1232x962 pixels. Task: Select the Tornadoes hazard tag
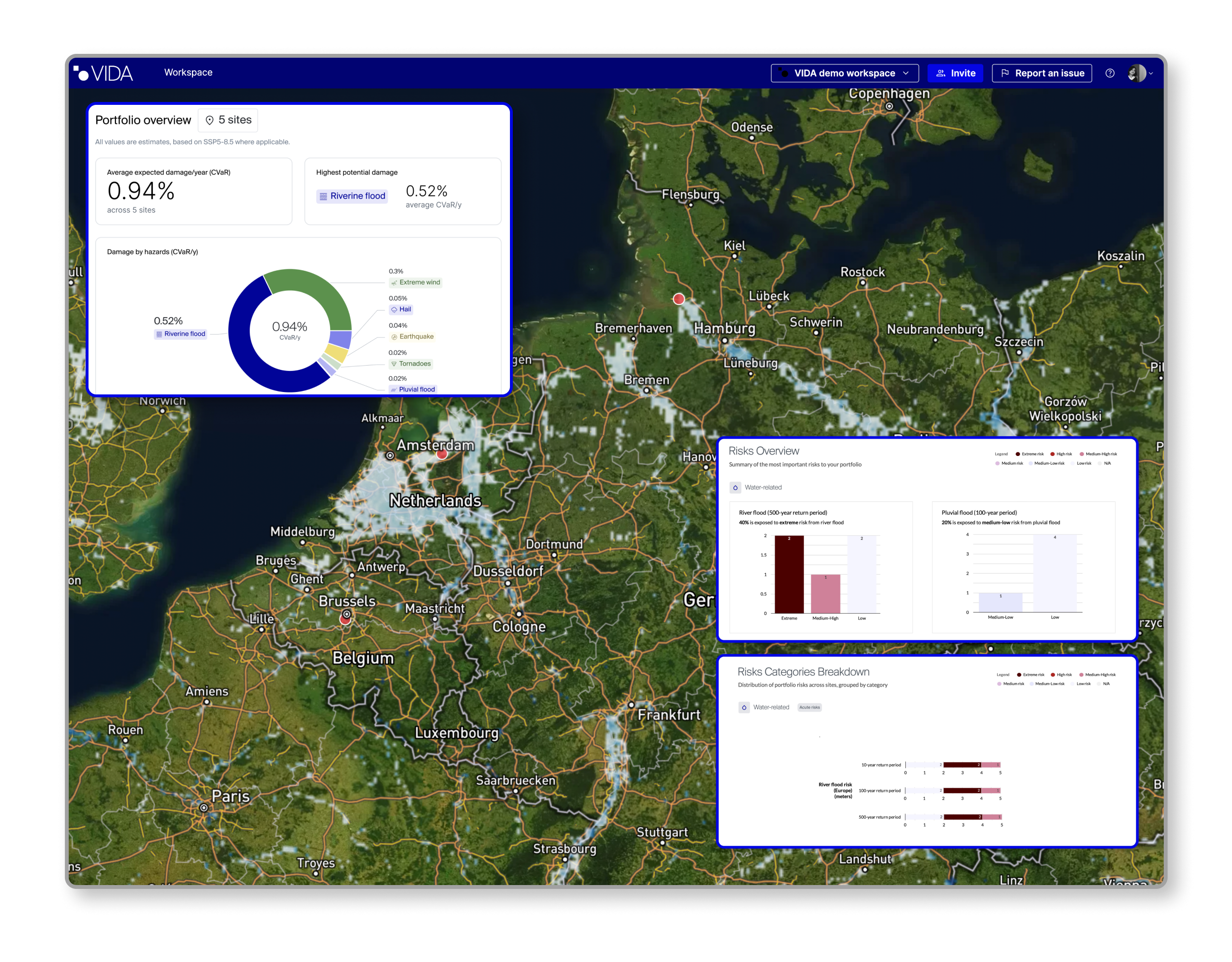[411, 364]
